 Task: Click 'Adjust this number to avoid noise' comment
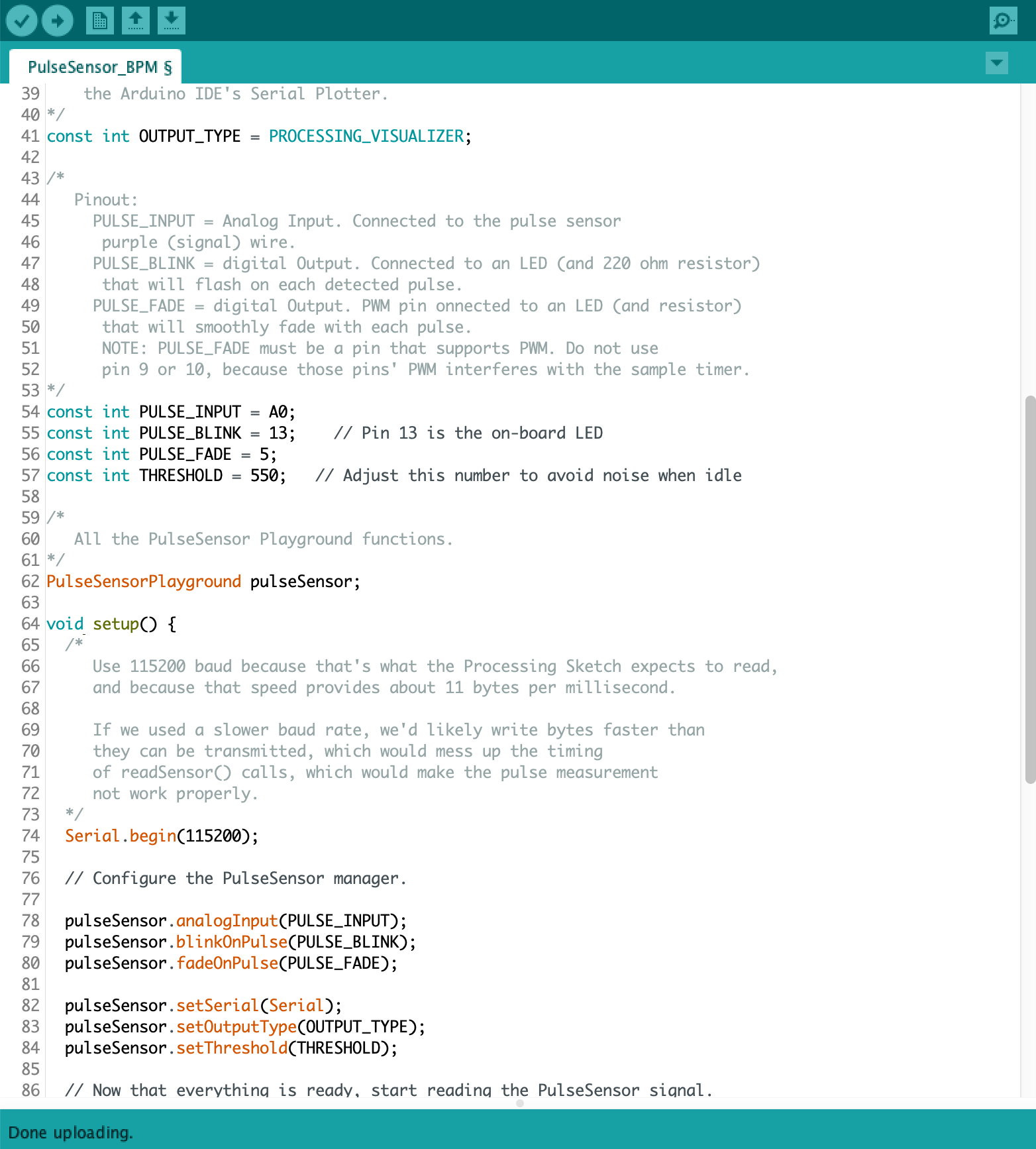tap(529, 475)
